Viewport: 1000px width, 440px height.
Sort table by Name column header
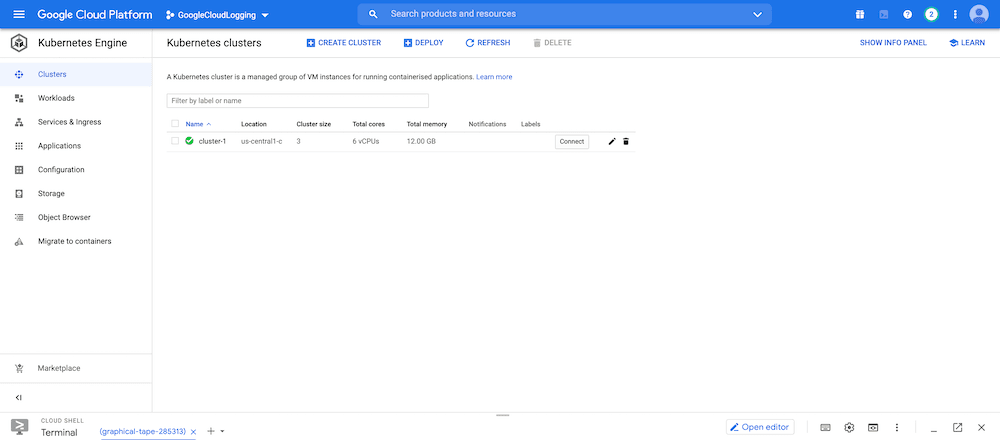[x=194, y=124]
